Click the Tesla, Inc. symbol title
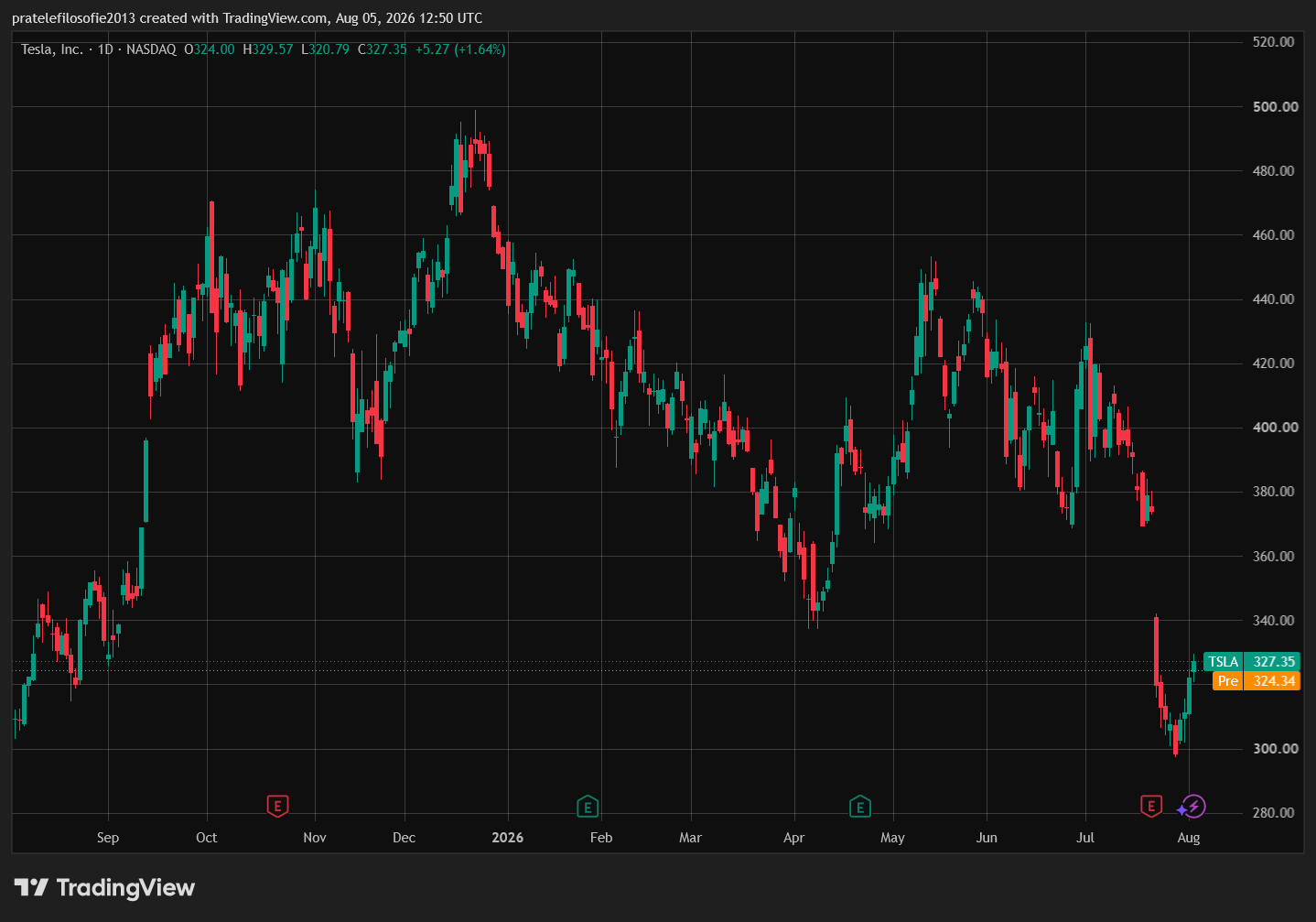Viewport: 1316px width, 922px height. pyautogui.click(x=52, y=49)
